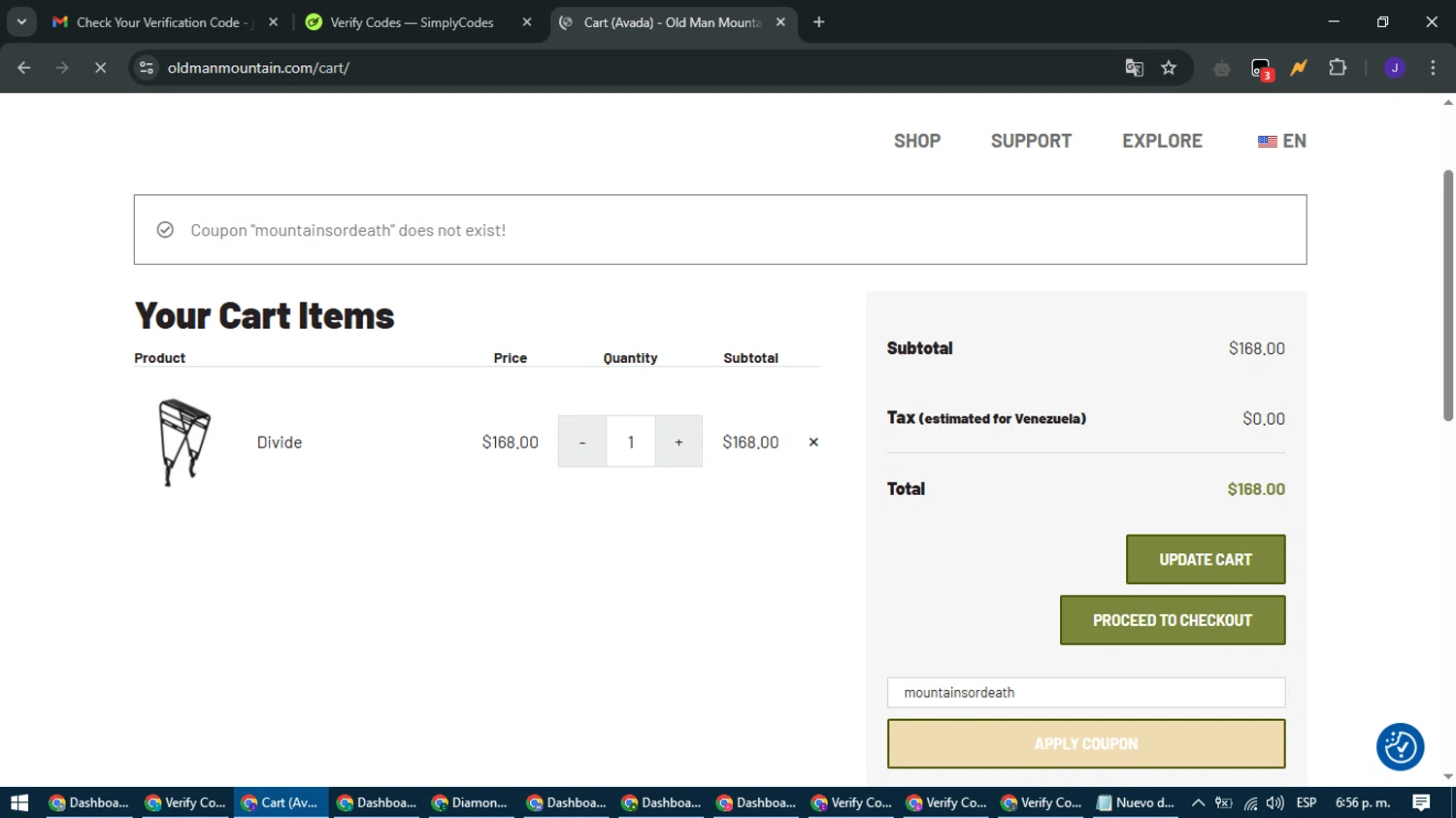
Task: Click the UPDATE CART button
Action: tap(1206, 559)
